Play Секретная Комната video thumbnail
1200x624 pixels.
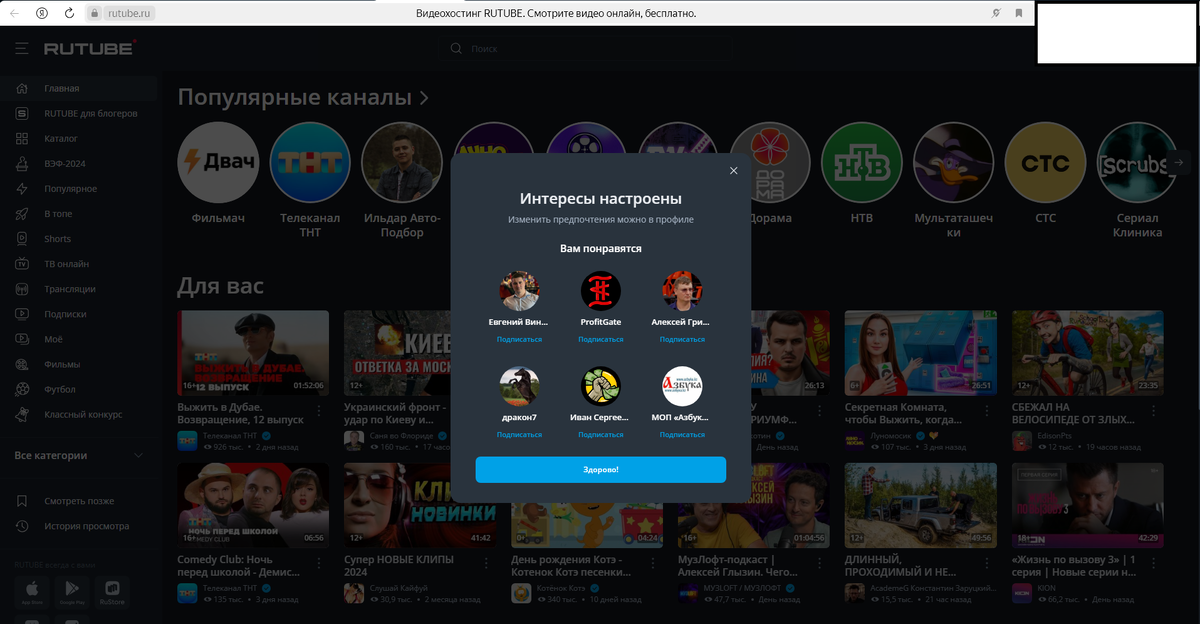pos(920,352)
